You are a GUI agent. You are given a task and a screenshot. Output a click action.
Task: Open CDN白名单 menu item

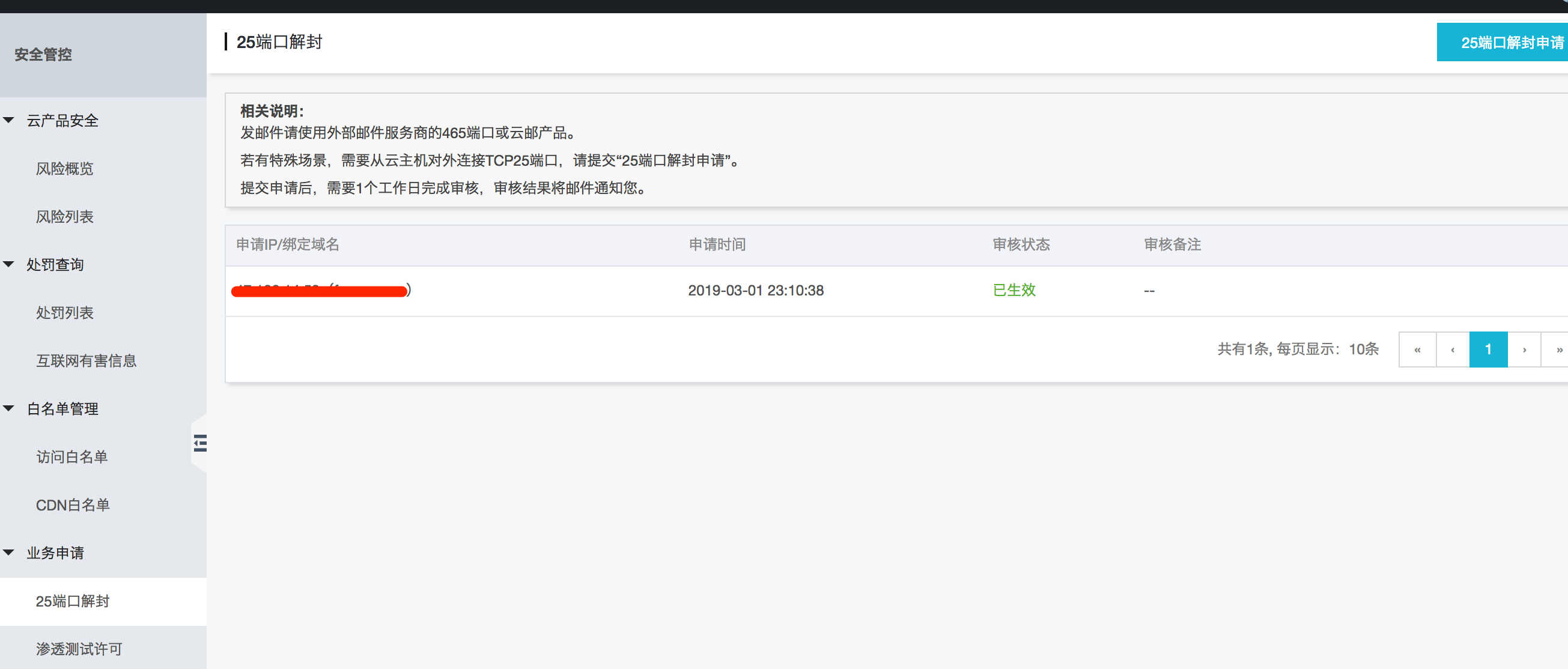click(73, 505)
